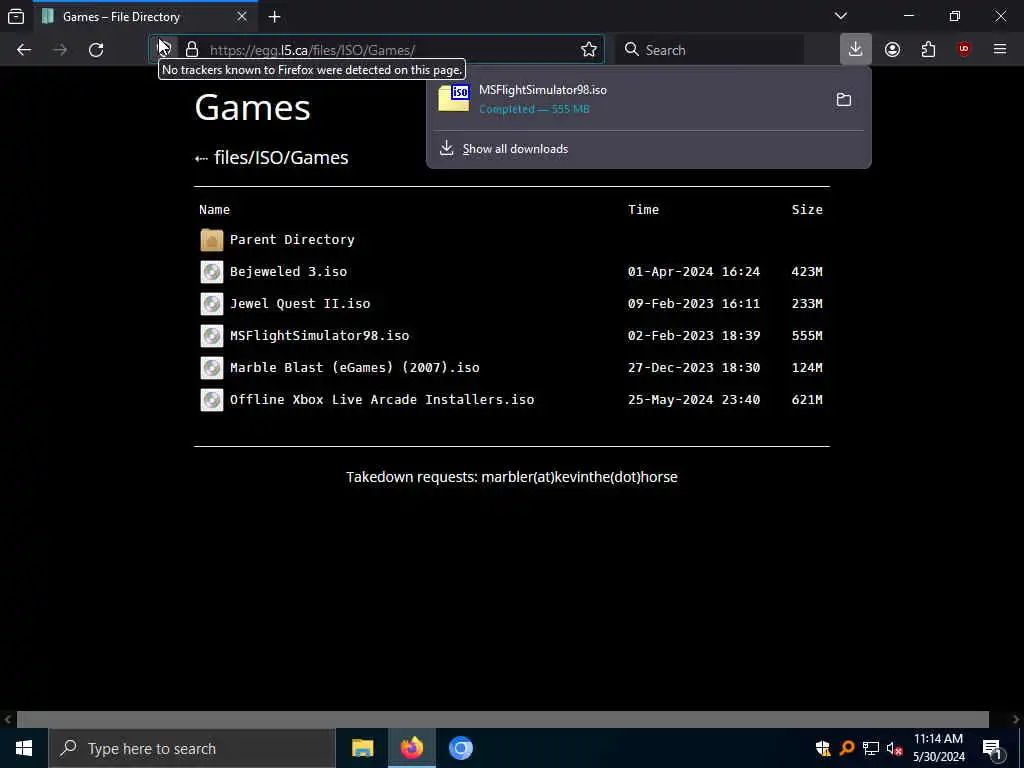This screenshot has width=1024, height=768.
Task: Click the disc icon beside Bejeweled 3.iso
Action: 212,272
